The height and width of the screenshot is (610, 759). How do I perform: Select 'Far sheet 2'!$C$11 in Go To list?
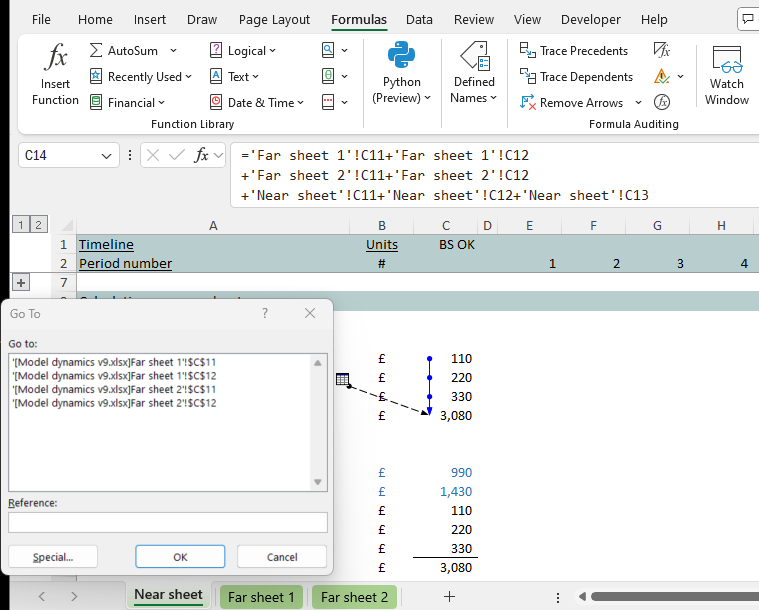(x=114, y=389)
